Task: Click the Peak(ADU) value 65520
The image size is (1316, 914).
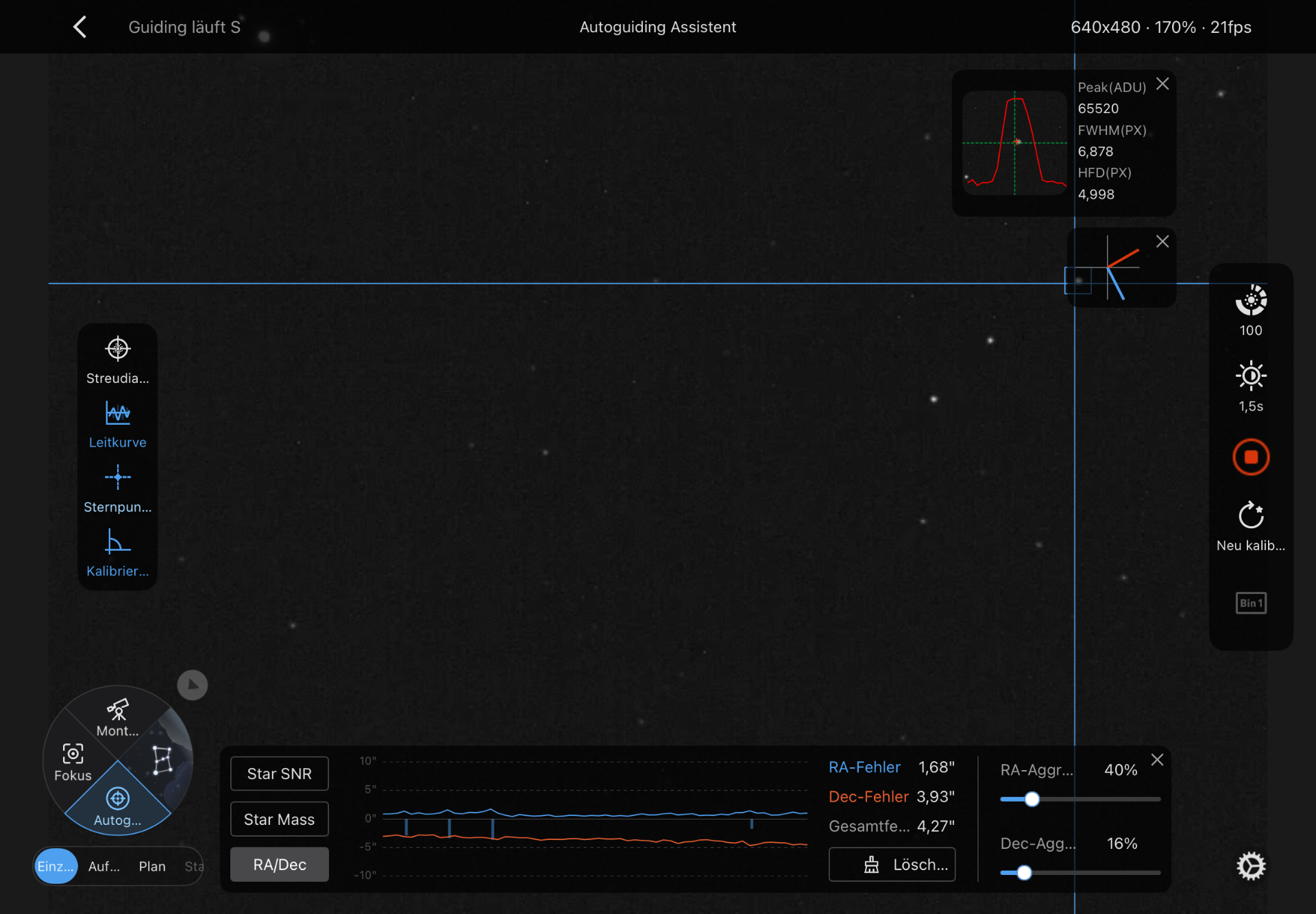Action: (1098, 108)
